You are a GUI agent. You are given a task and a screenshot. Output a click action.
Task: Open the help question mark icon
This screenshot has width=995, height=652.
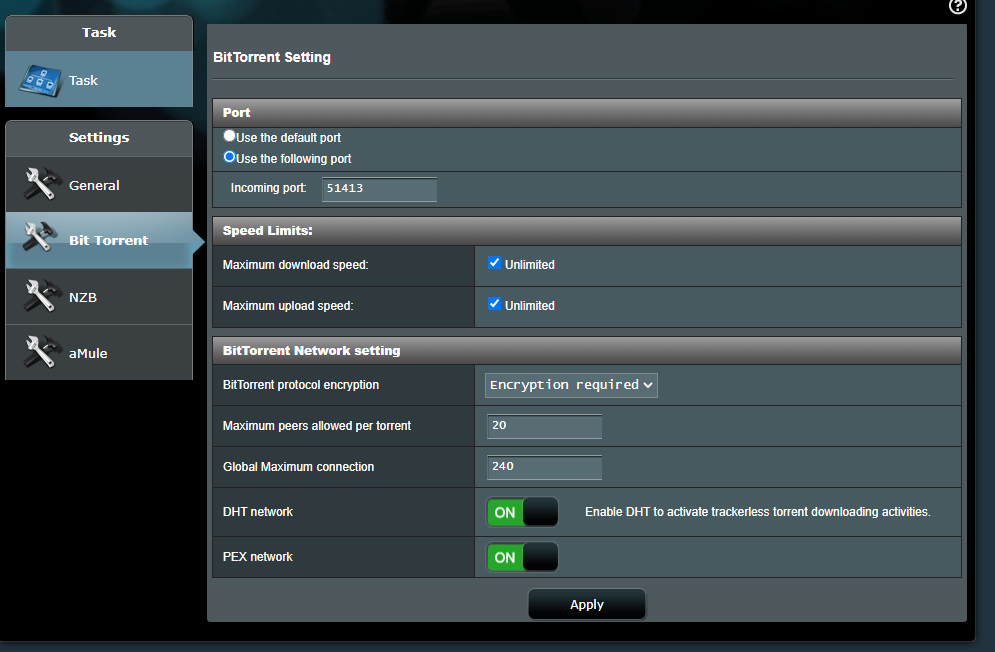pos(957,6)
